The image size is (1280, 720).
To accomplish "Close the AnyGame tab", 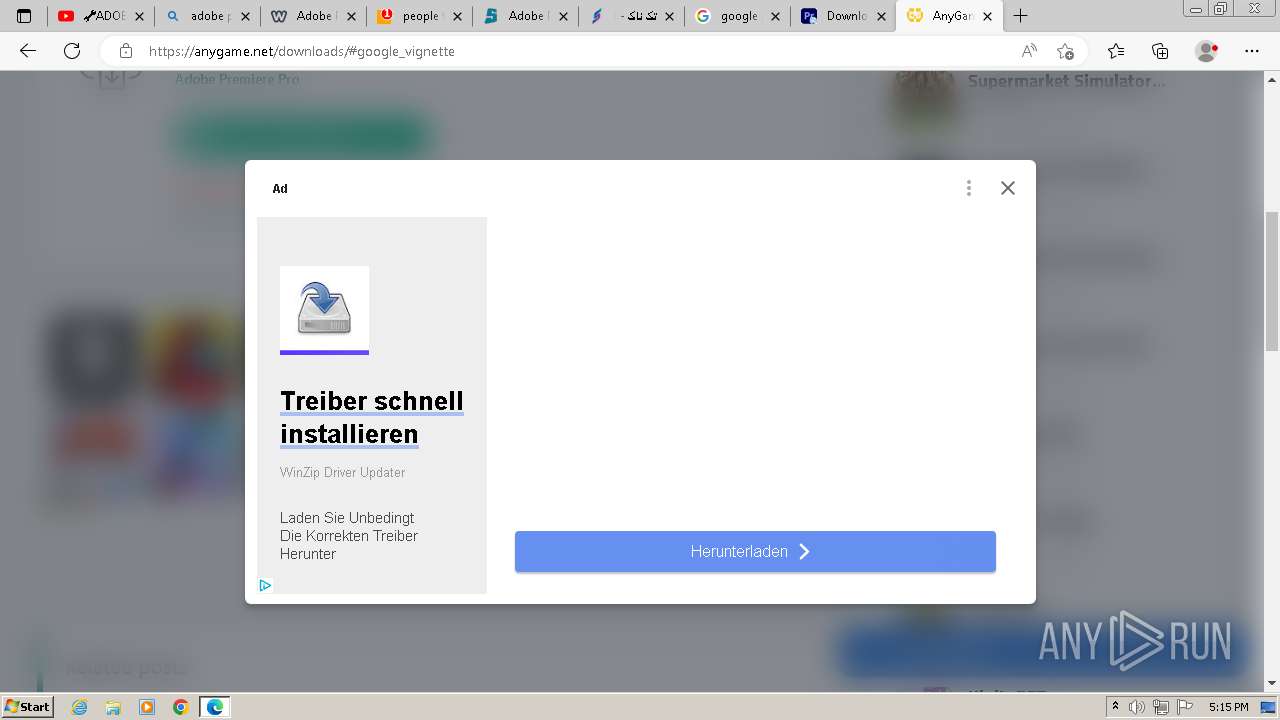I will pos(987,16).
